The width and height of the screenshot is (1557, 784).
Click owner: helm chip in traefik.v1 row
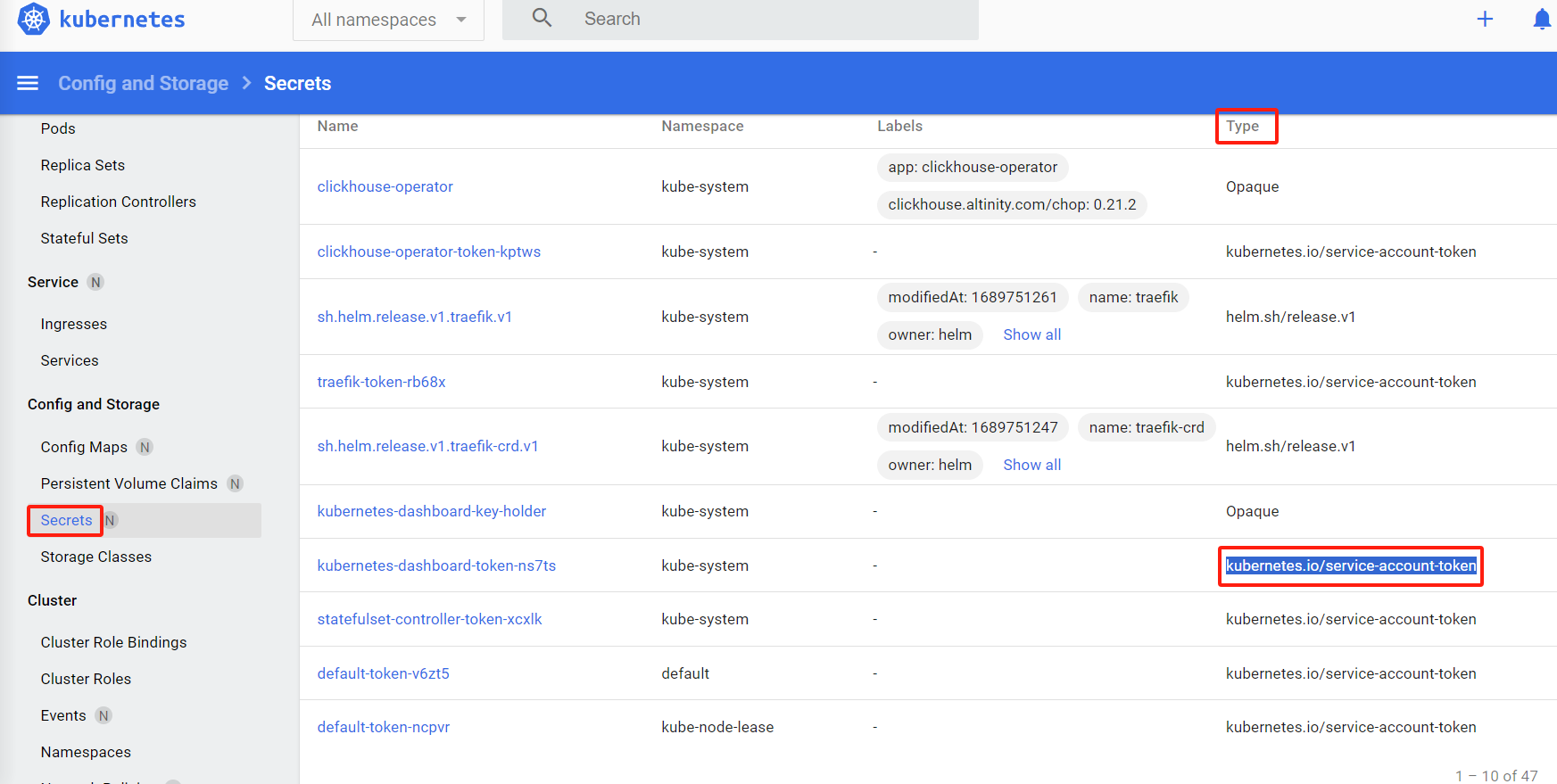(x=930, y=334)
